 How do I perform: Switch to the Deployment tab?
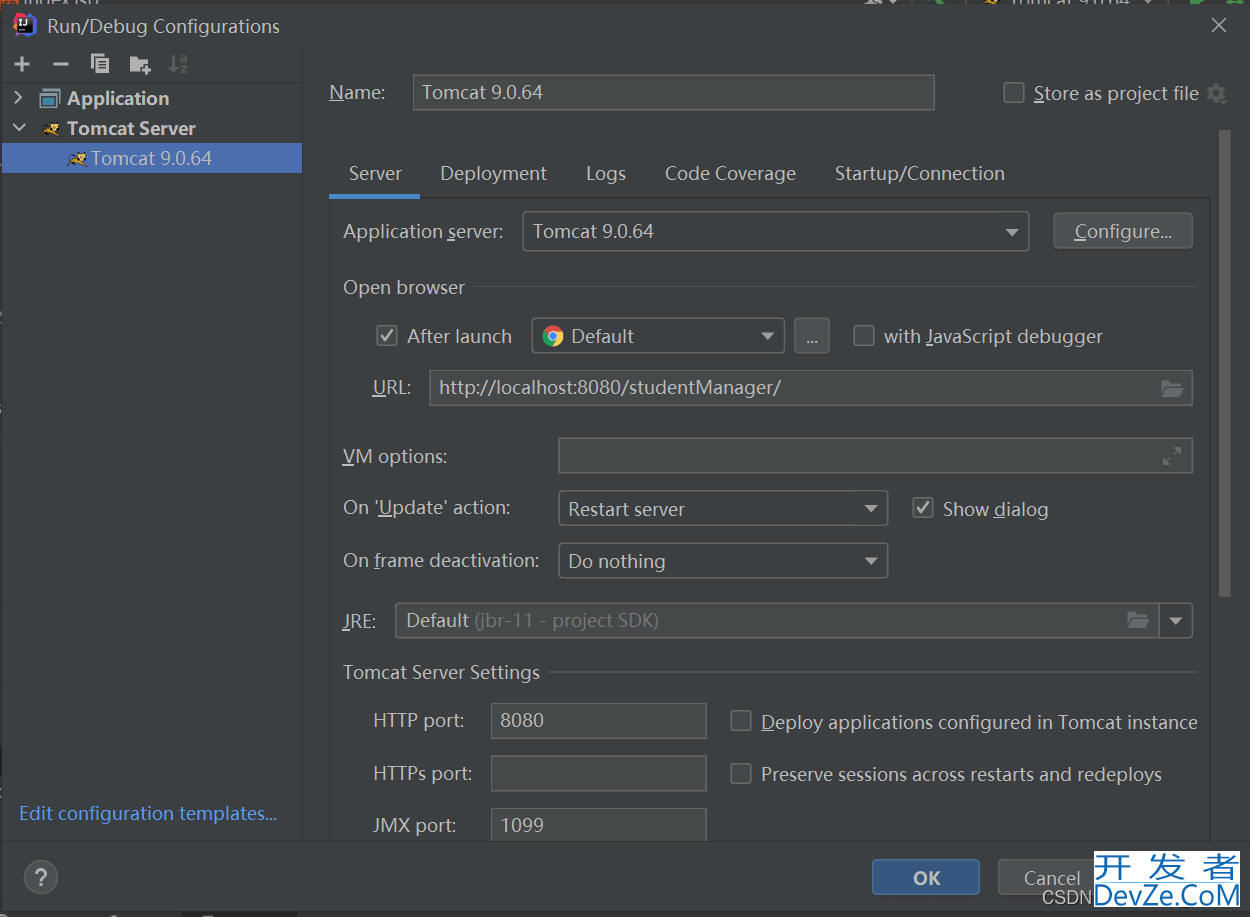pyautogui.click(x=493, y=174)
